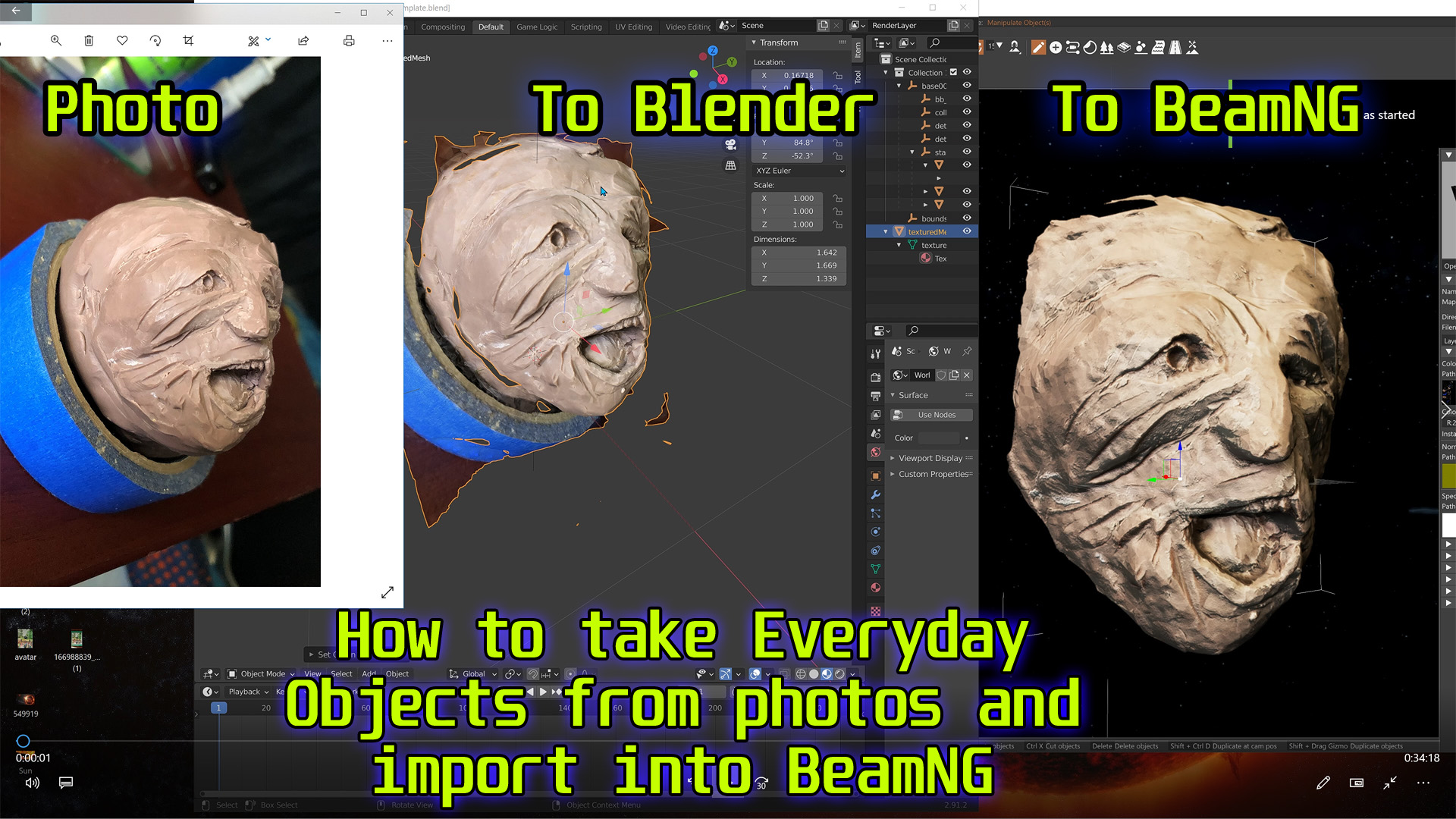This screenshot has width=1456, height=819.
Task: Edit the Dimensions X value 1.642
Action: 799,253
